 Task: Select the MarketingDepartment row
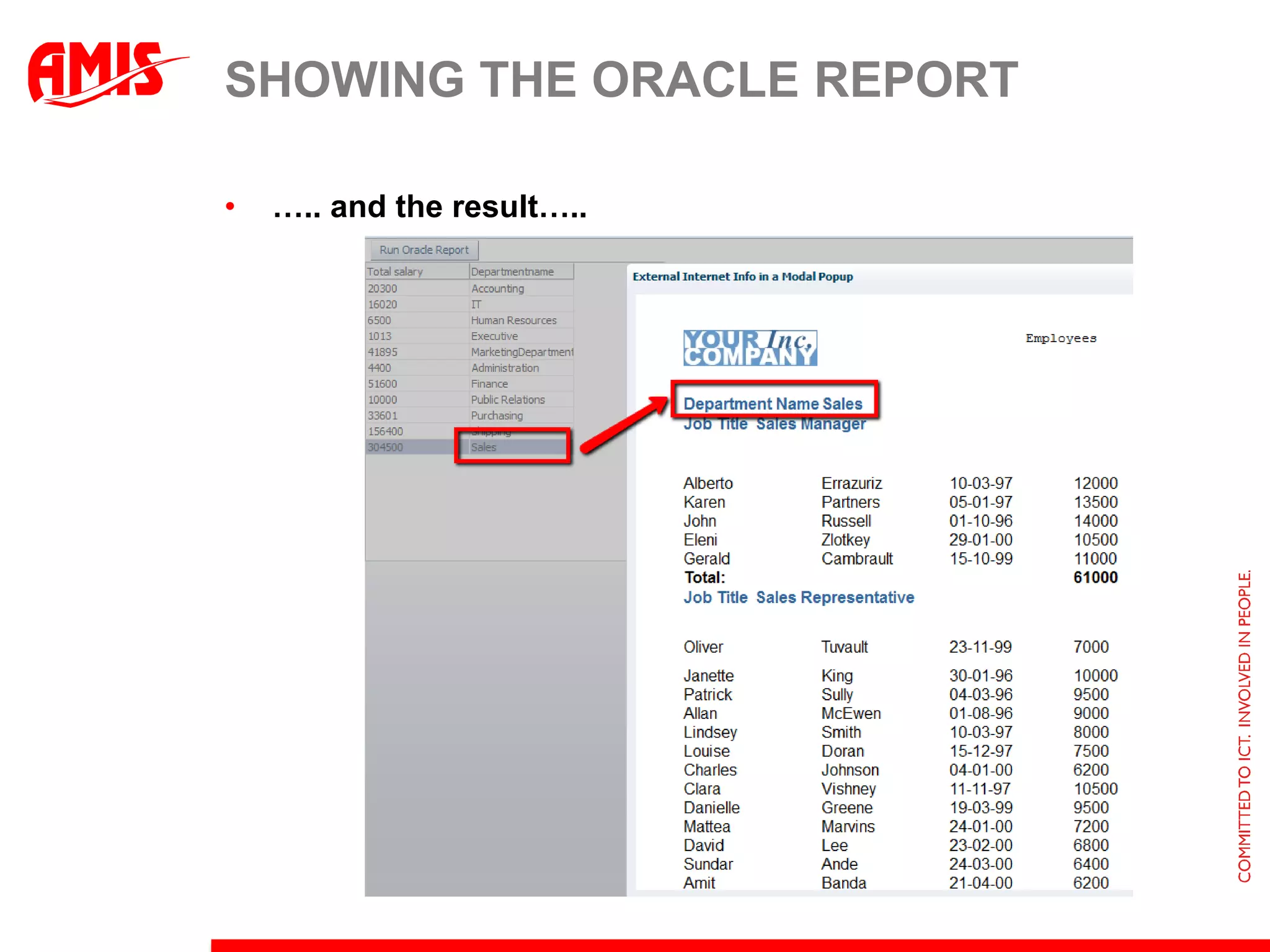(469, 352)
